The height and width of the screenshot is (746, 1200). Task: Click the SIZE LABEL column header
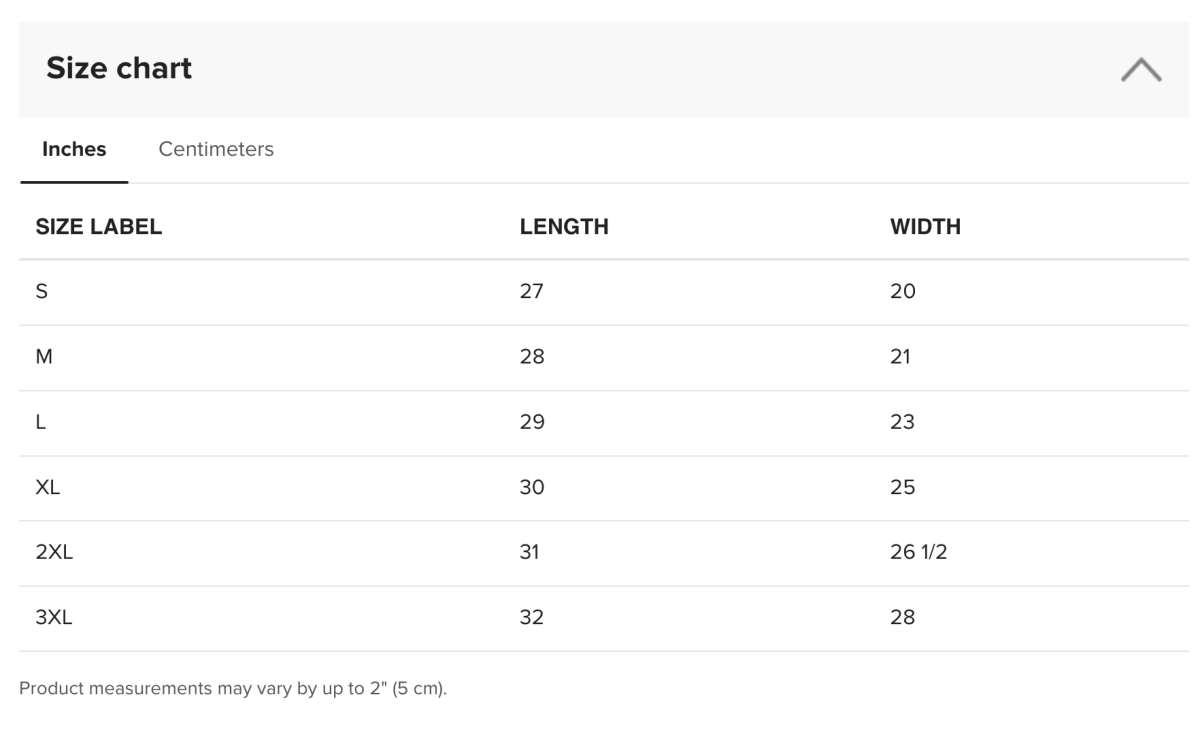pos(99,227)
